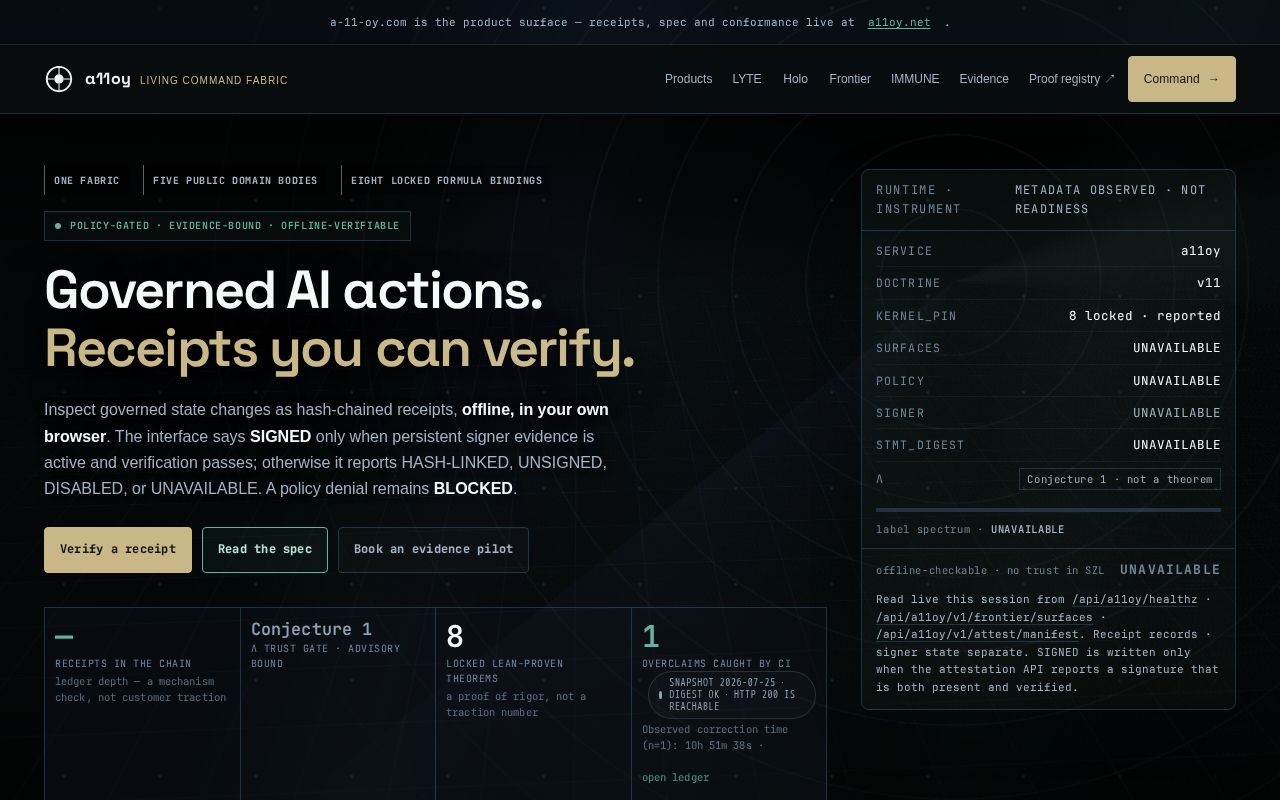Click the a11oy circular logo icon

[59, 79]
